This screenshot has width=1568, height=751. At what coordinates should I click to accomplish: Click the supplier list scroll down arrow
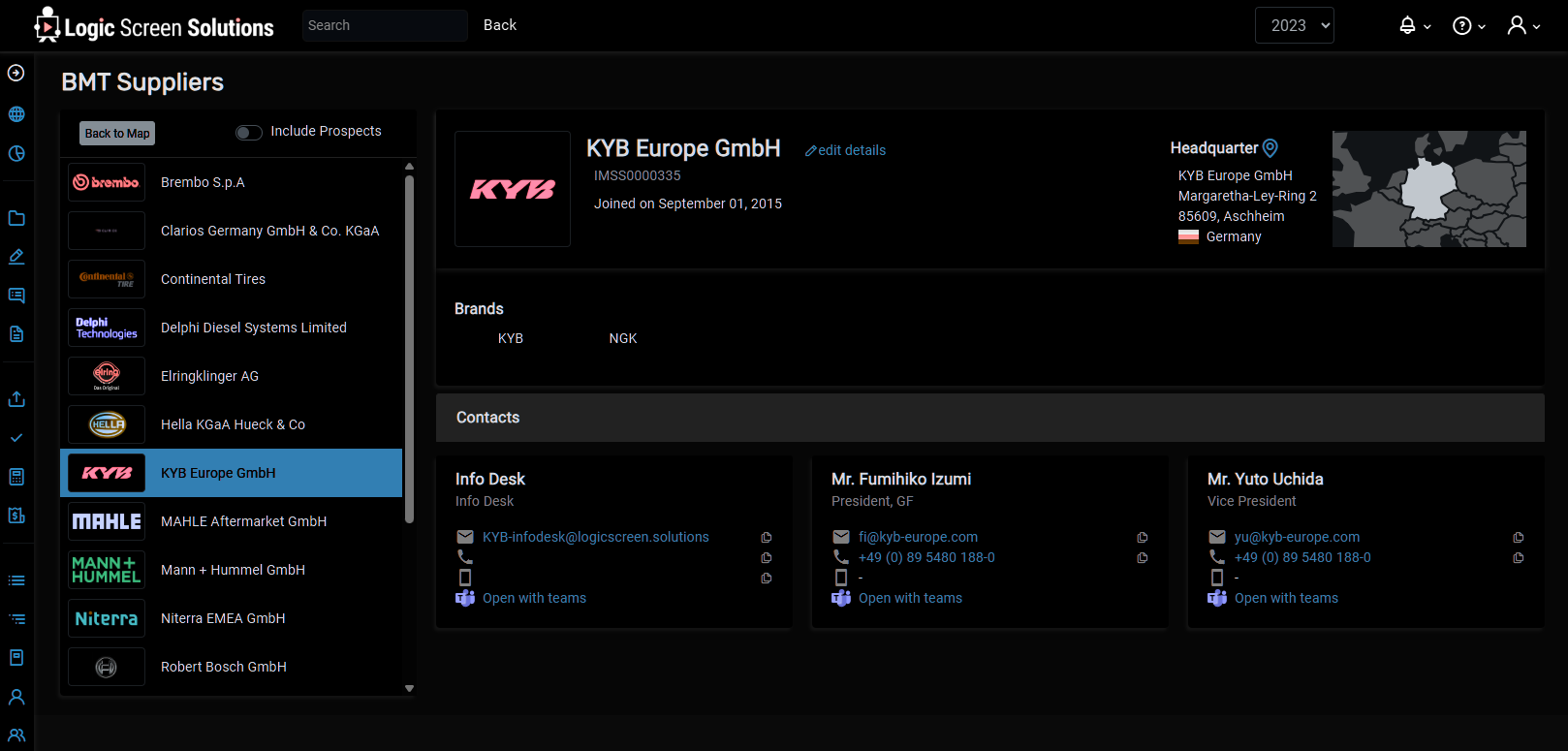[409, 688]
